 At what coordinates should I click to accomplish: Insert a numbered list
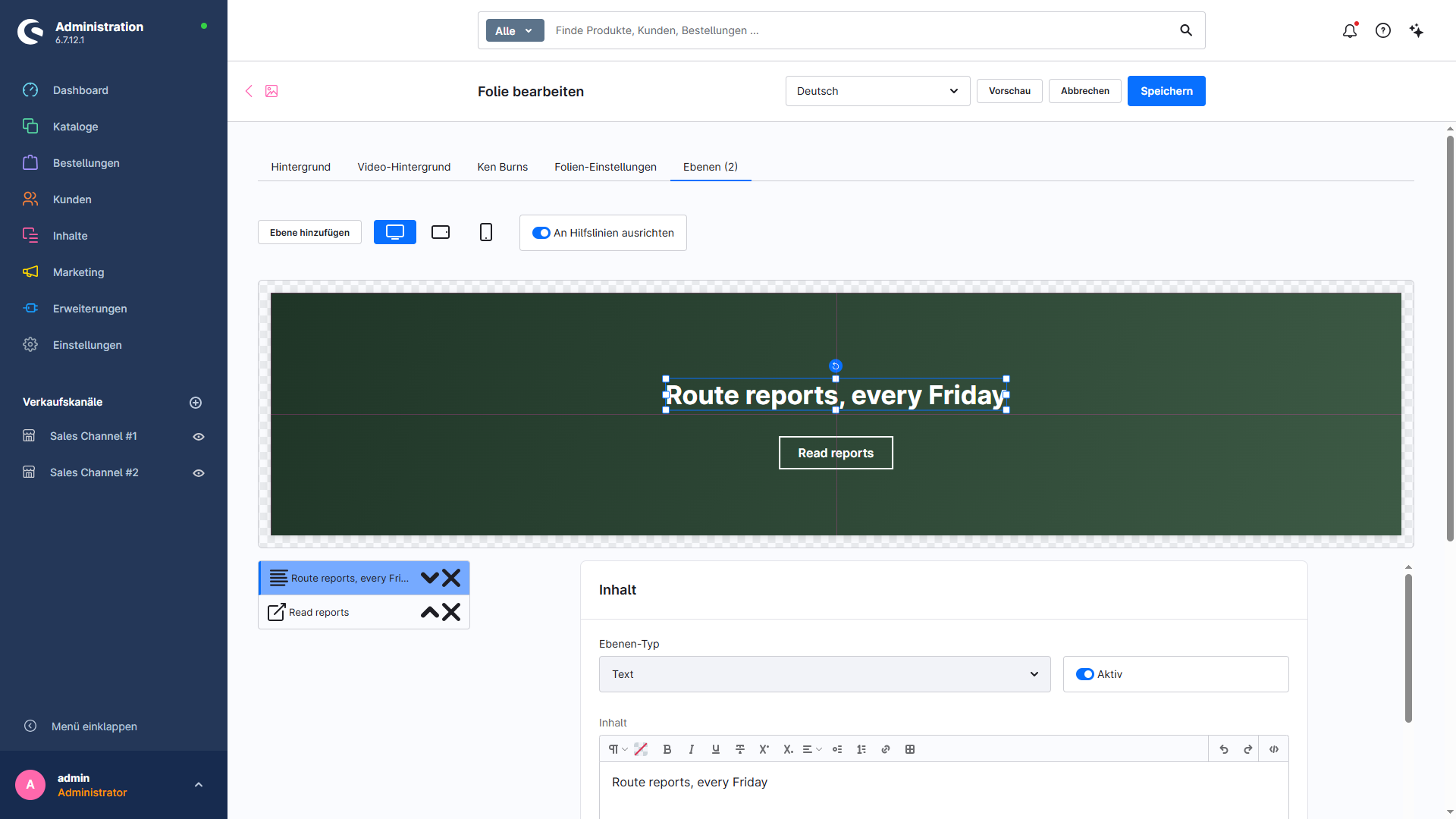pos(861,749)
